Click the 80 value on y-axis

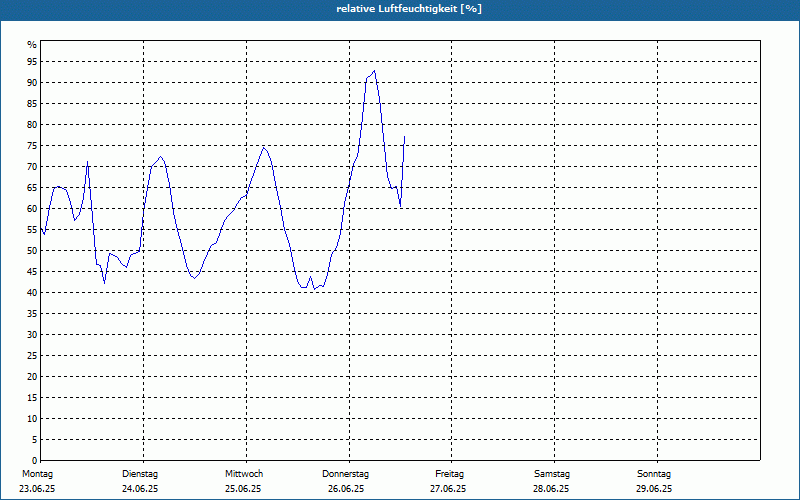(x=32, y=124)
